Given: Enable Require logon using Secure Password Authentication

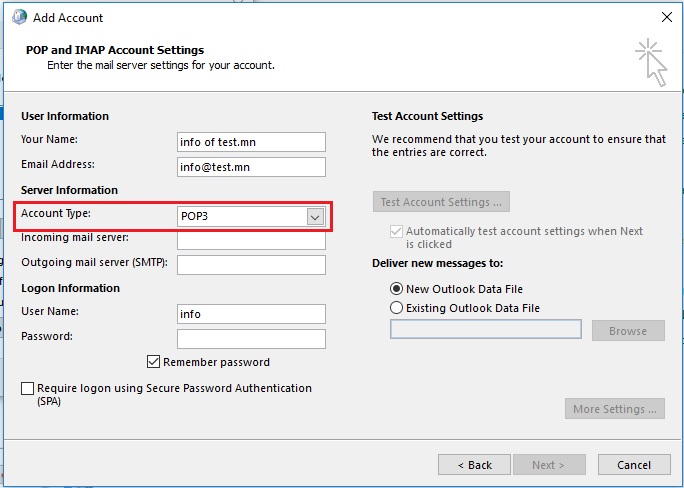Looking at the screenshot, I should pyautogui.click(x=27, y=388).
